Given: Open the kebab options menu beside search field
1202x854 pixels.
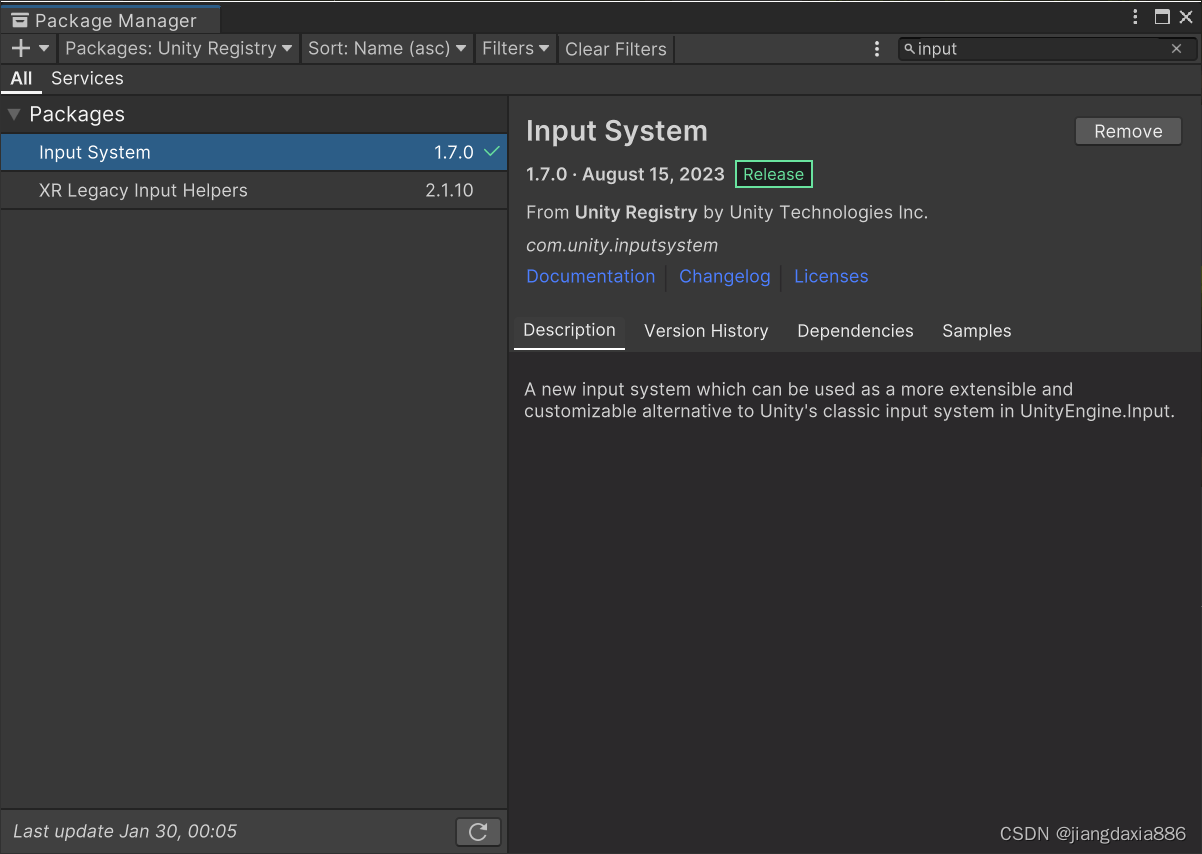Looking at the screenshot, I should [x=877, y=48].
